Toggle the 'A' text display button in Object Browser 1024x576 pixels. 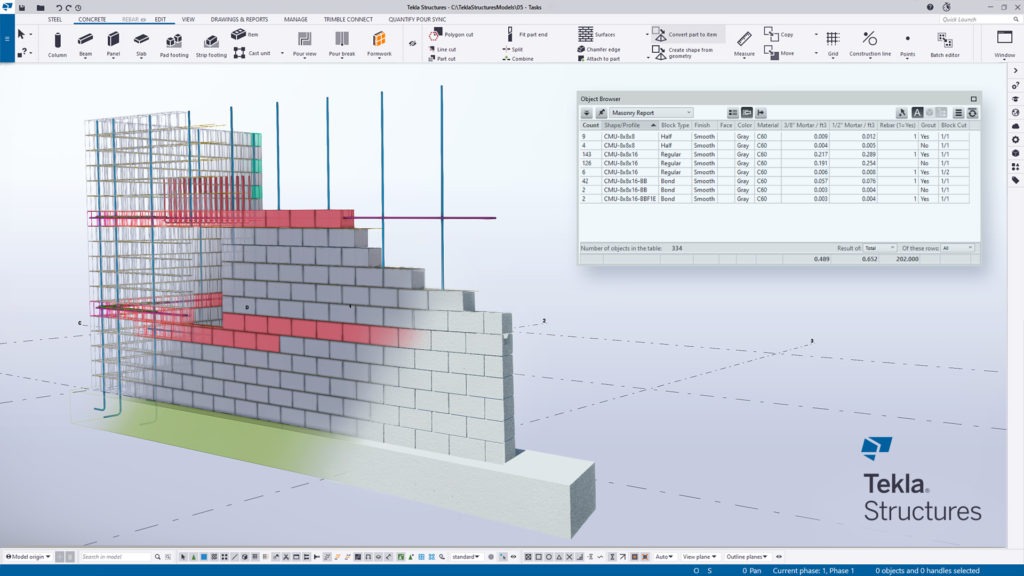(916, 113)
